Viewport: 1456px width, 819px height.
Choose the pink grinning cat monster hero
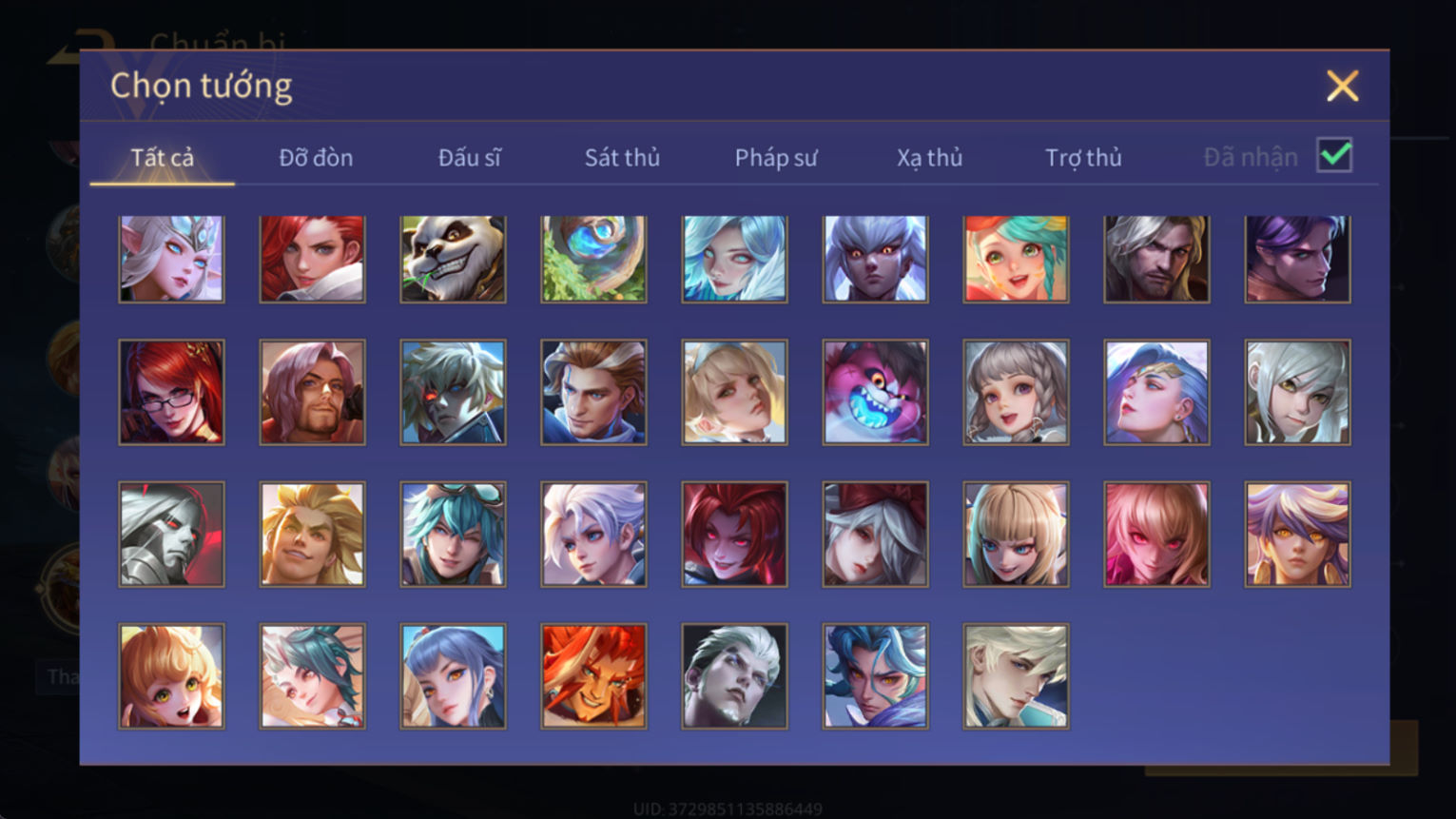(875, 392)
